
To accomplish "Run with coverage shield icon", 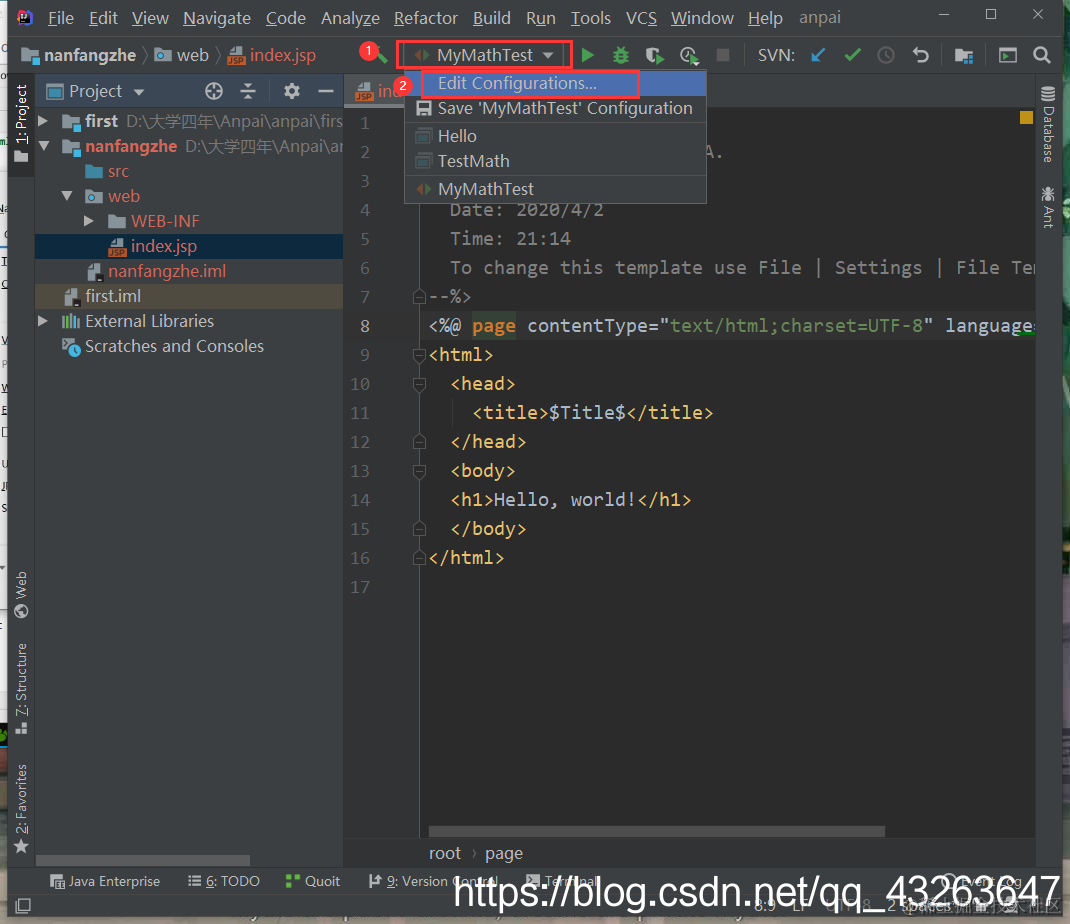I will coord(654,55).
